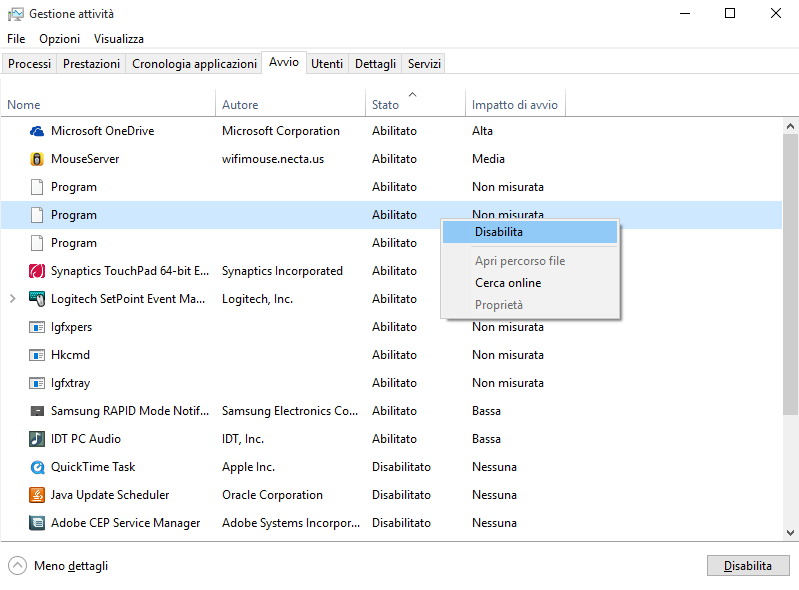The image size is (799, 590).
Task: Click the Disabilita button at the bottom
Action: [748, 566]
